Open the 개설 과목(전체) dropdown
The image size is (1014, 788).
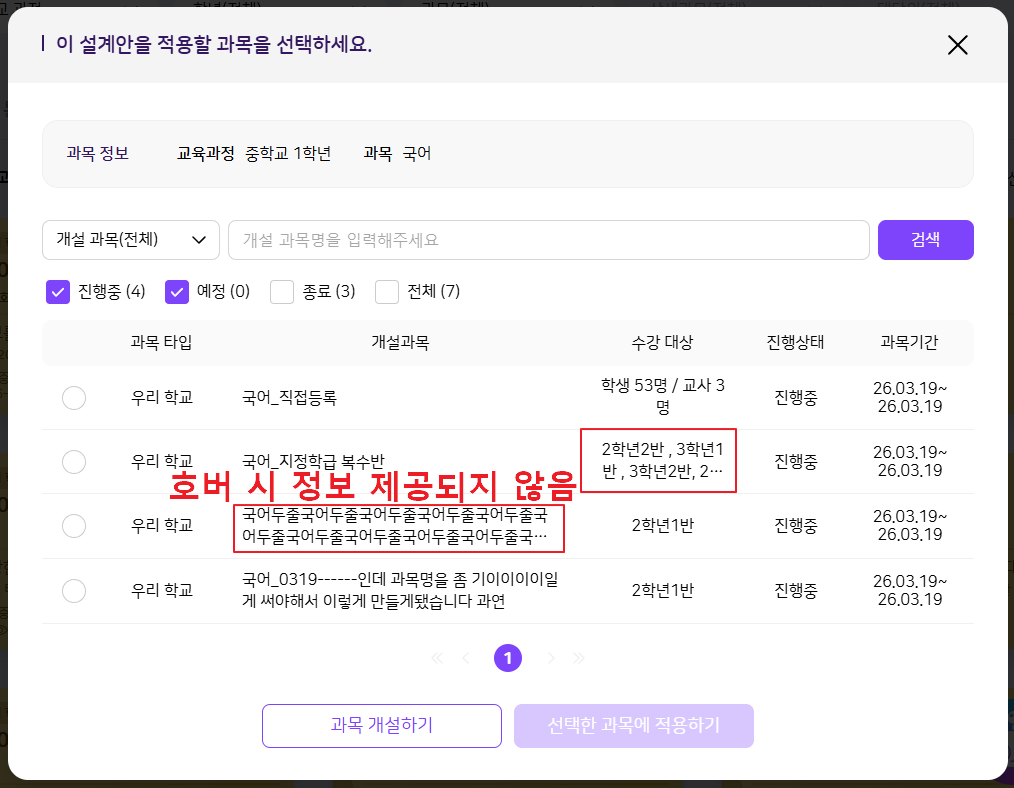(x=131, y=240)
